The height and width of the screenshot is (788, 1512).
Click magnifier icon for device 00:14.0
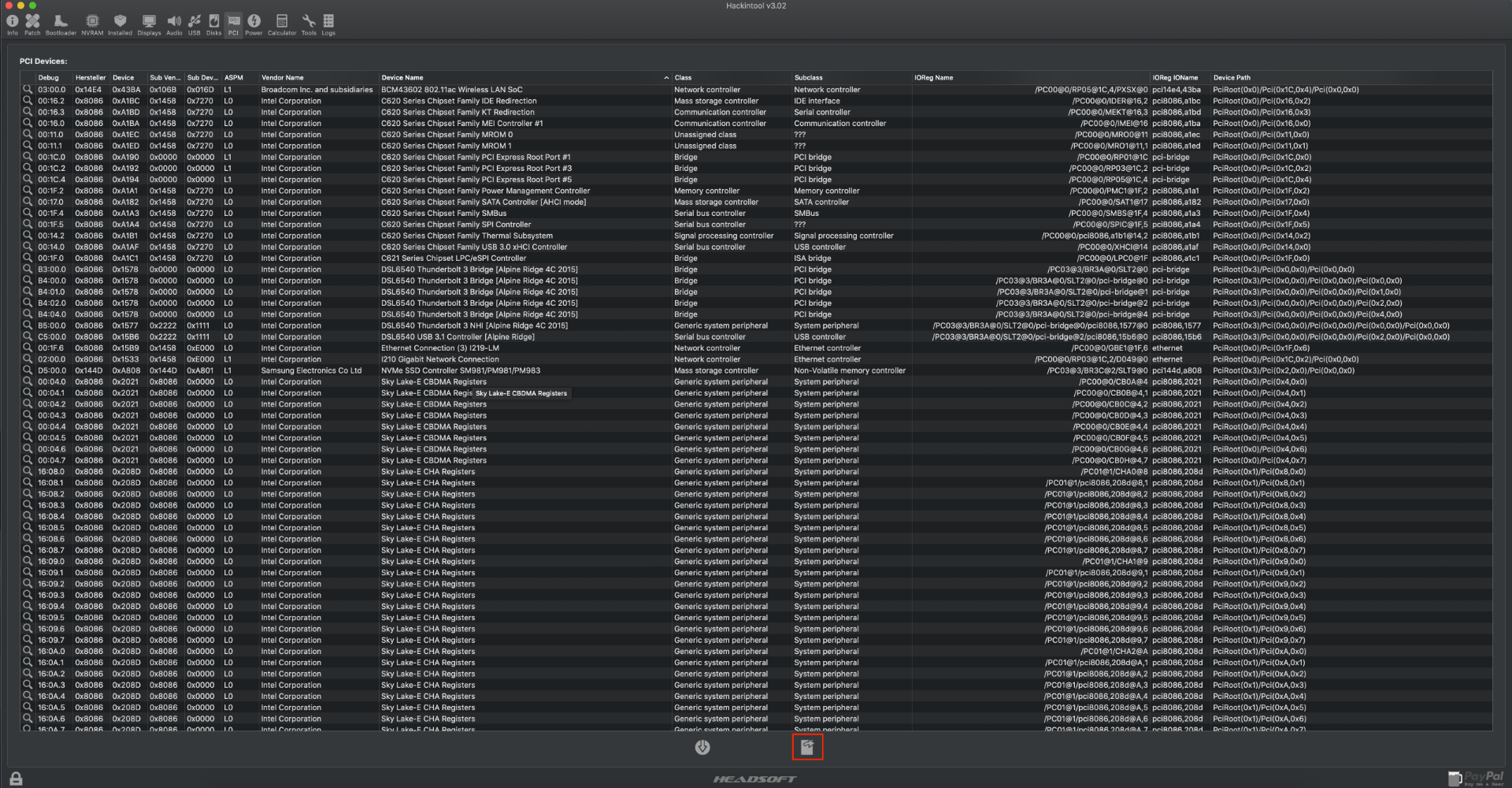[28, 247]
